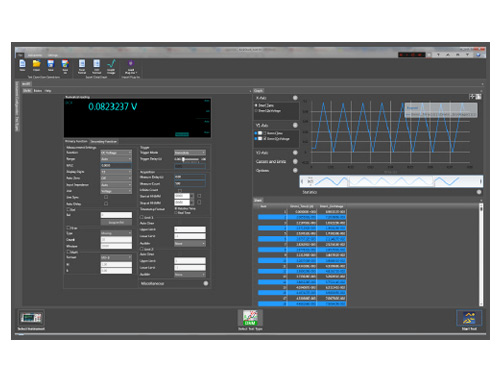Image resolution: width=500 pixels, height=375 pixels.
Task: Open a test using the folder icon
Action: [36, 64]
